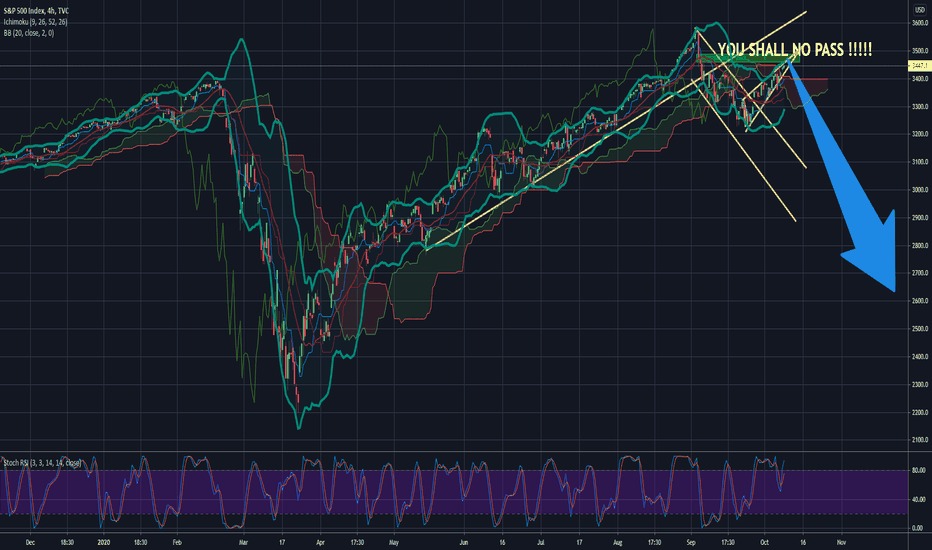Screen dimensions: 932x550
Task: Click the current price tag 3447.1
Action: [x=920, y=66]
